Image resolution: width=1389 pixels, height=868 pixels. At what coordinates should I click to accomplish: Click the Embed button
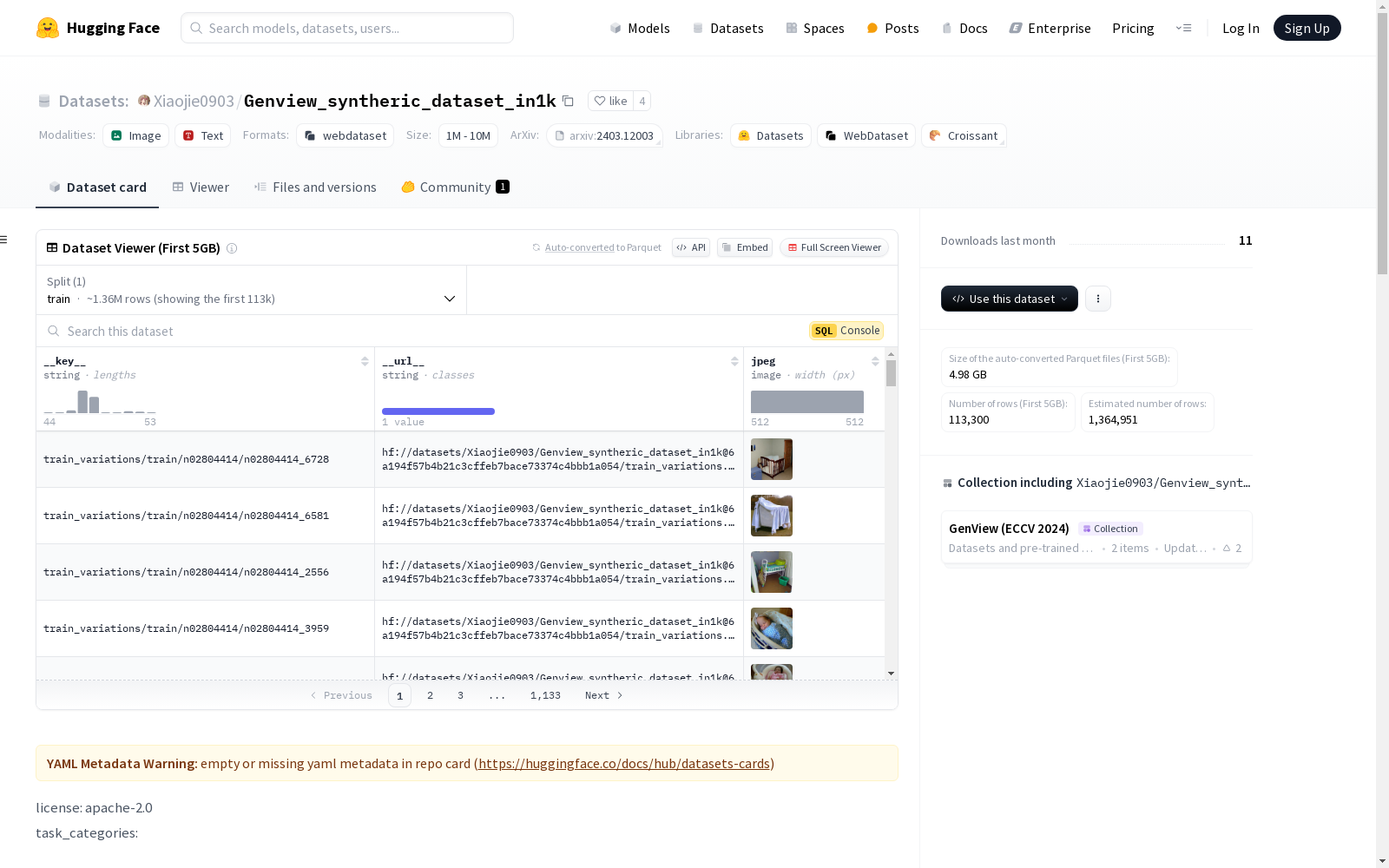745,247
